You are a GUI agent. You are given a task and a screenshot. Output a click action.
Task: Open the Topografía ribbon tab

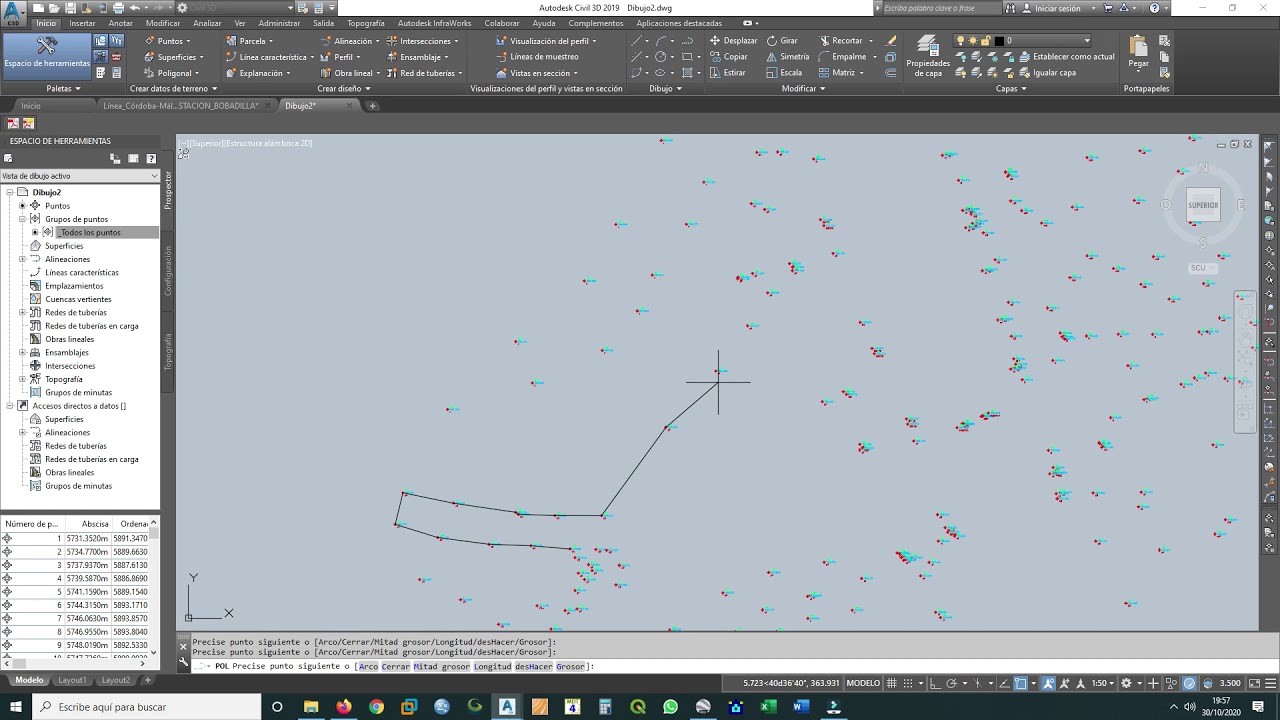tap(366, 23)
